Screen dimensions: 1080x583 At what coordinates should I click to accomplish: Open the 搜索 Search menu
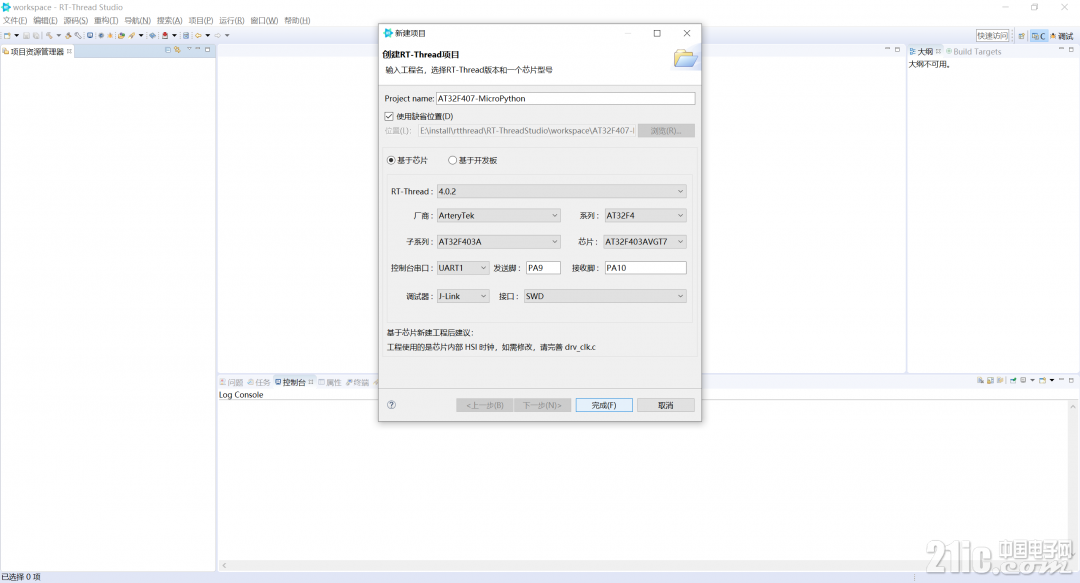click(x=169, y=21)
